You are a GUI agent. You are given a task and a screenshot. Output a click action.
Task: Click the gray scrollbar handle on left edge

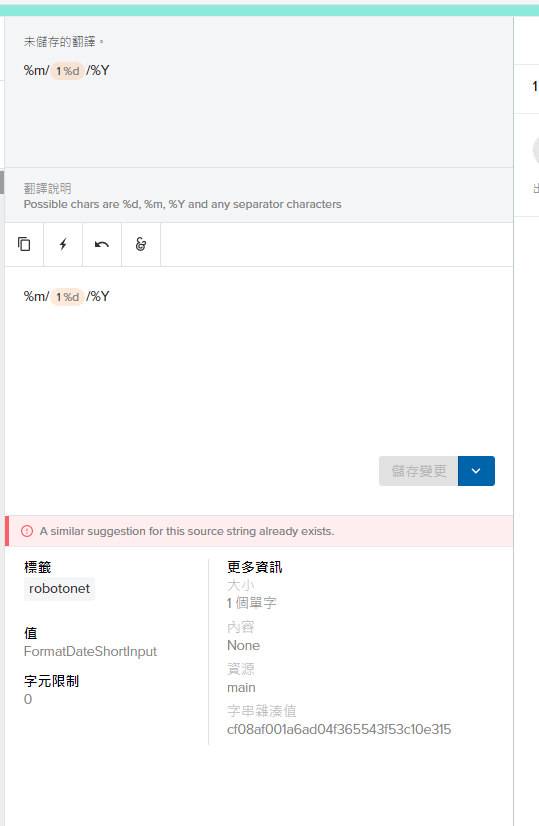2,182
